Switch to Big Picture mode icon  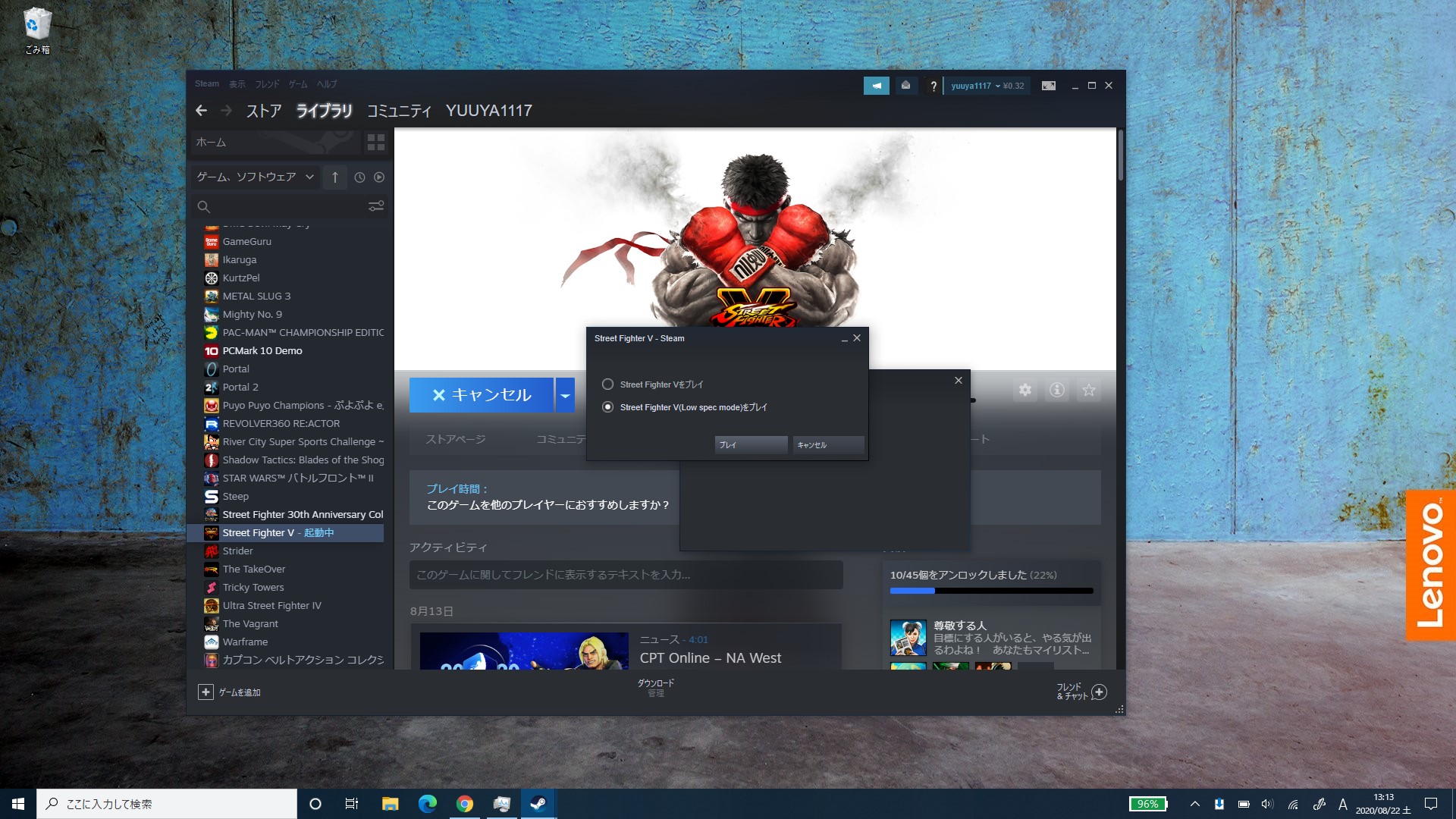click(1049, 86)
